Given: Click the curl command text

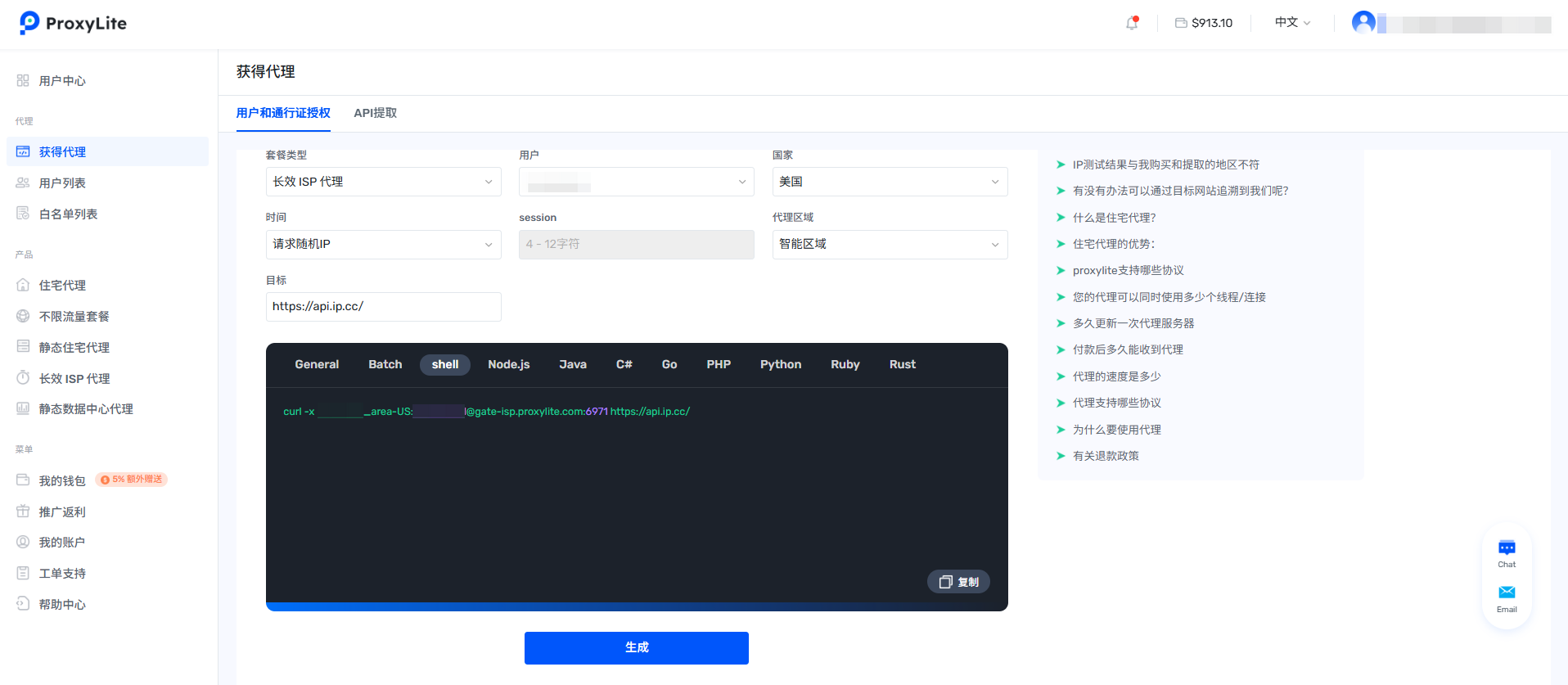Looking at the screenshot, I should coord(487,412).
